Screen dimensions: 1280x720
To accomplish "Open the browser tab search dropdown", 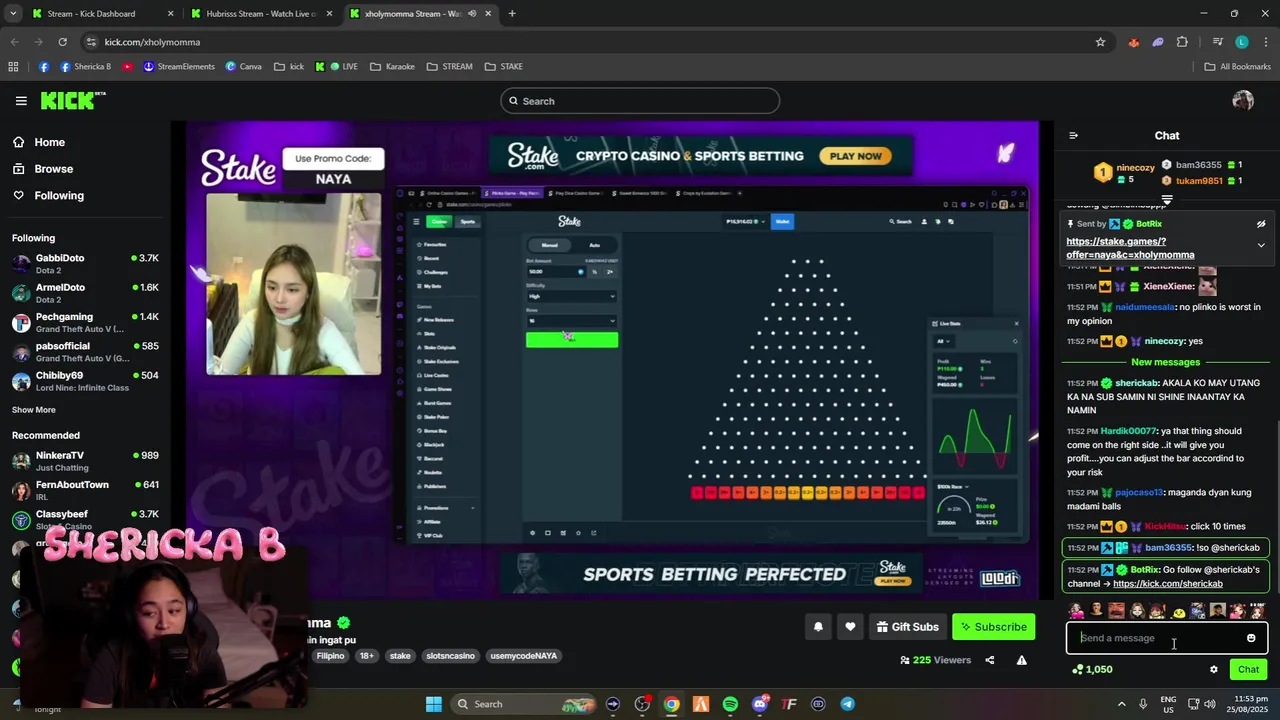I will pos(13,14).
